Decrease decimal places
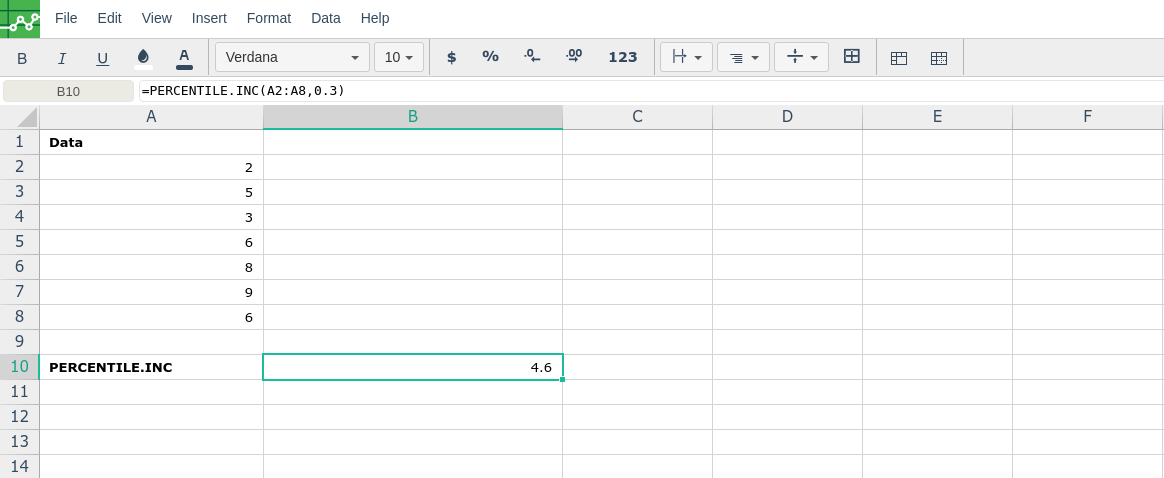The image size is (1164, 478). pos(532,57)
